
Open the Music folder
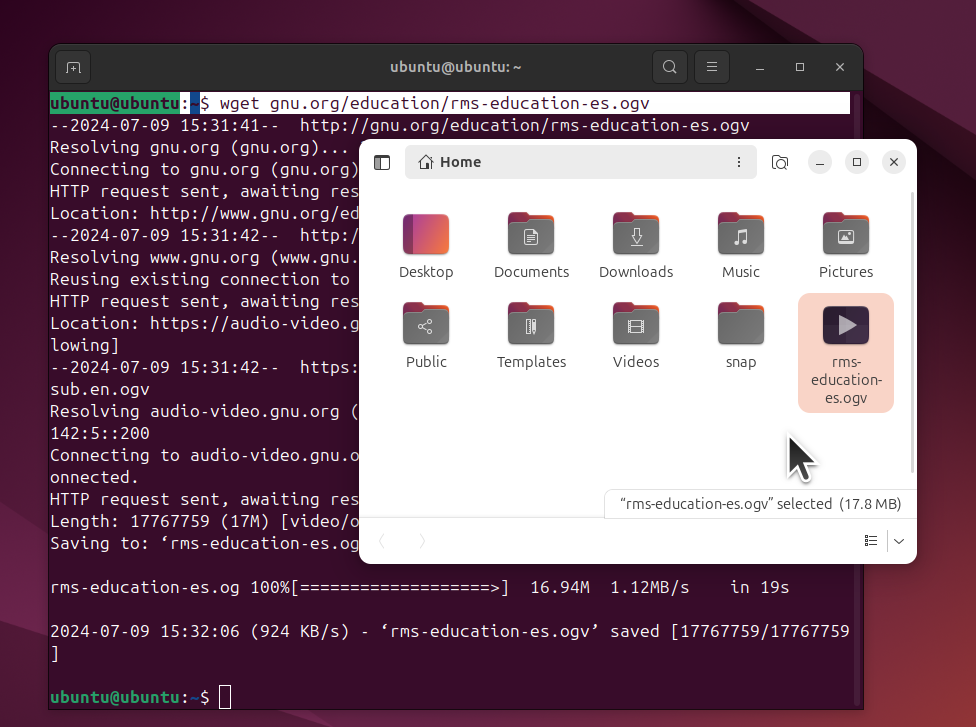click(x=741, y=246)
